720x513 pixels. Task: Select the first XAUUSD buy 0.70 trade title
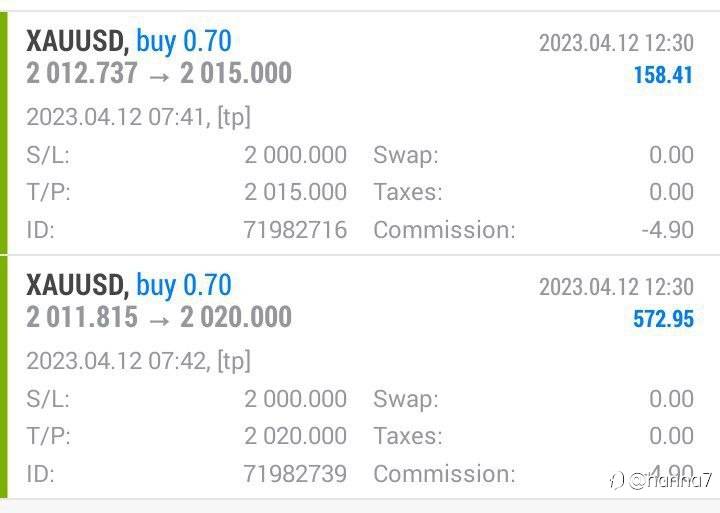click(128, 41)
